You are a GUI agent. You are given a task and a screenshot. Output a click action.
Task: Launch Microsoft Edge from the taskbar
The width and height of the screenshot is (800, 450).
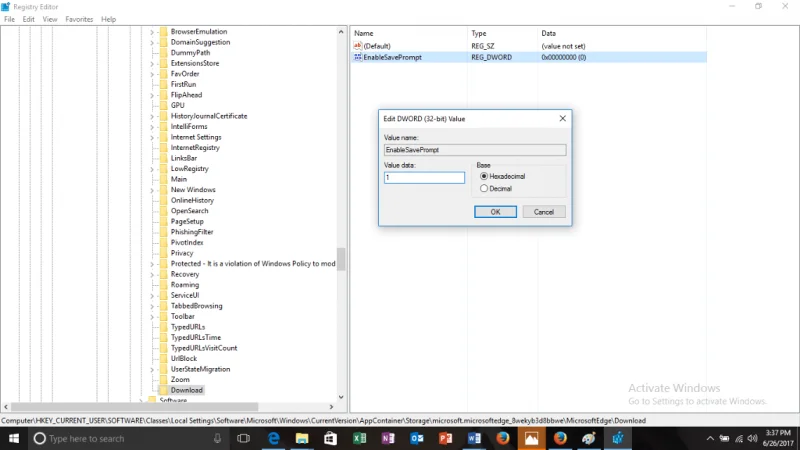point(274,439)
